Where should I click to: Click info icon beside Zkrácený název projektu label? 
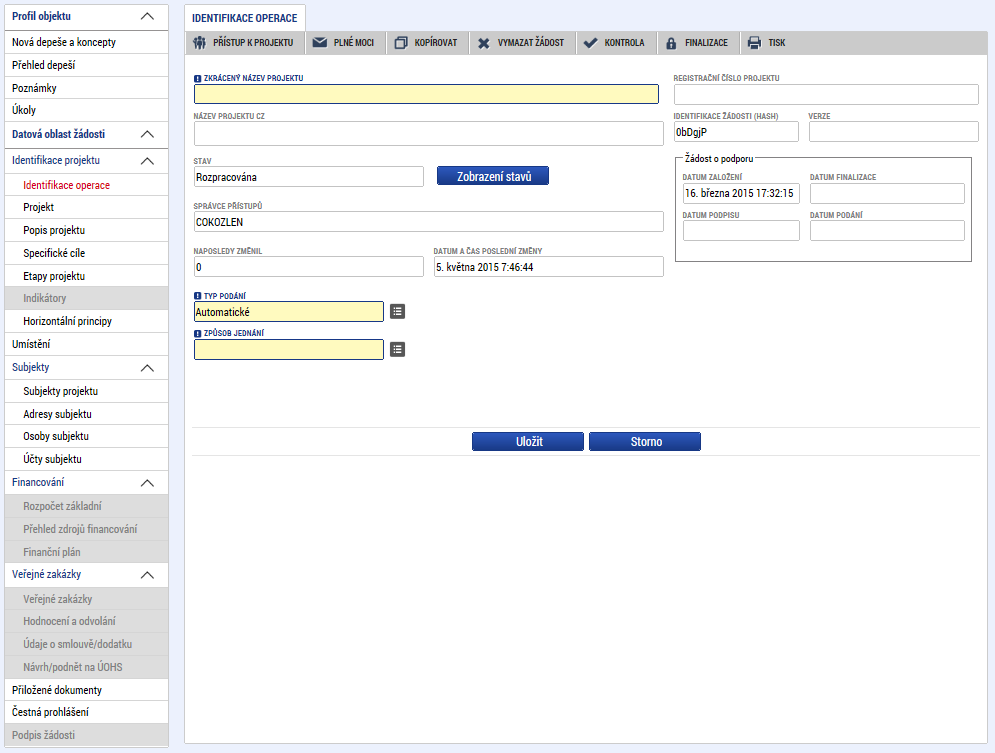point(197,79)
